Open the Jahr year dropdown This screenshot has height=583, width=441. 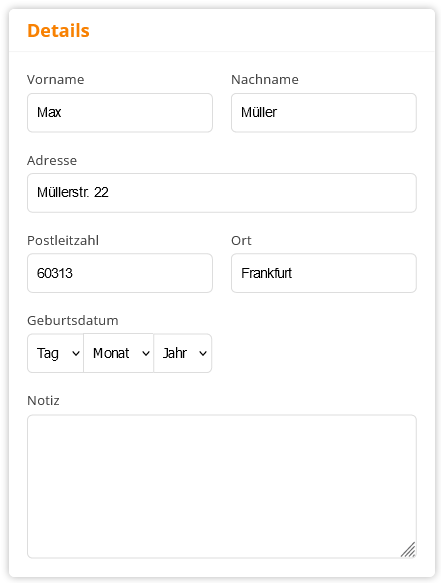[183, 353]
